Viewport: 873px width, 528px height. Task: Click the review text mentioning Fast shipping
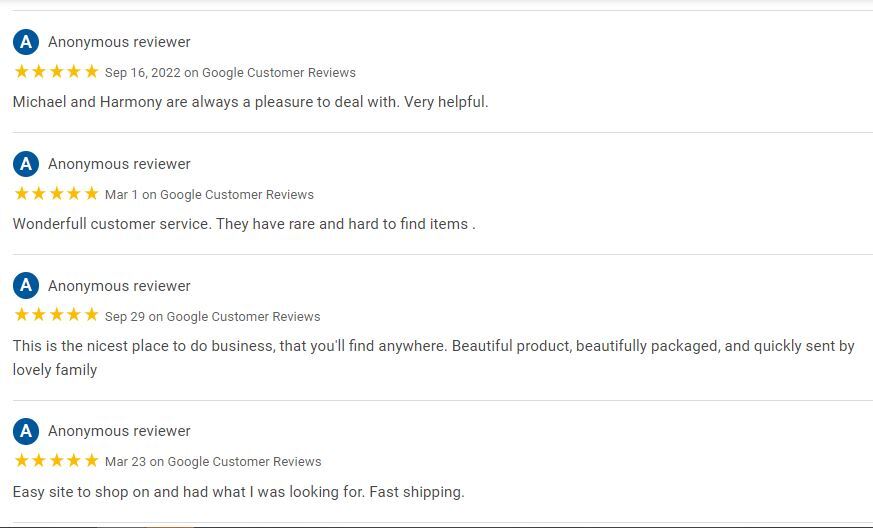click(x=238, y=492)
